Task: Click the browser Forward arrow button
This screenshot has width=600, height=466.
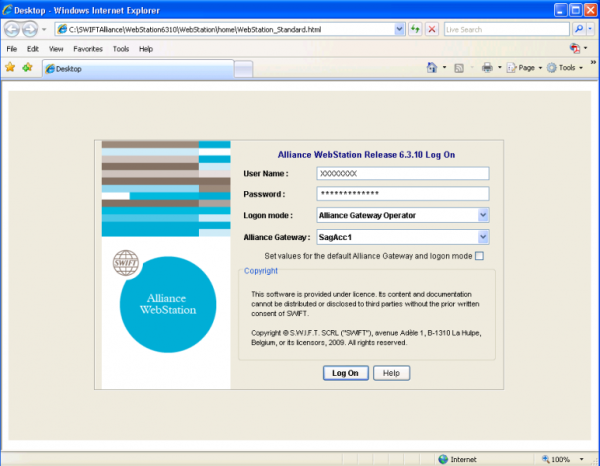Action: coord(30,29)
